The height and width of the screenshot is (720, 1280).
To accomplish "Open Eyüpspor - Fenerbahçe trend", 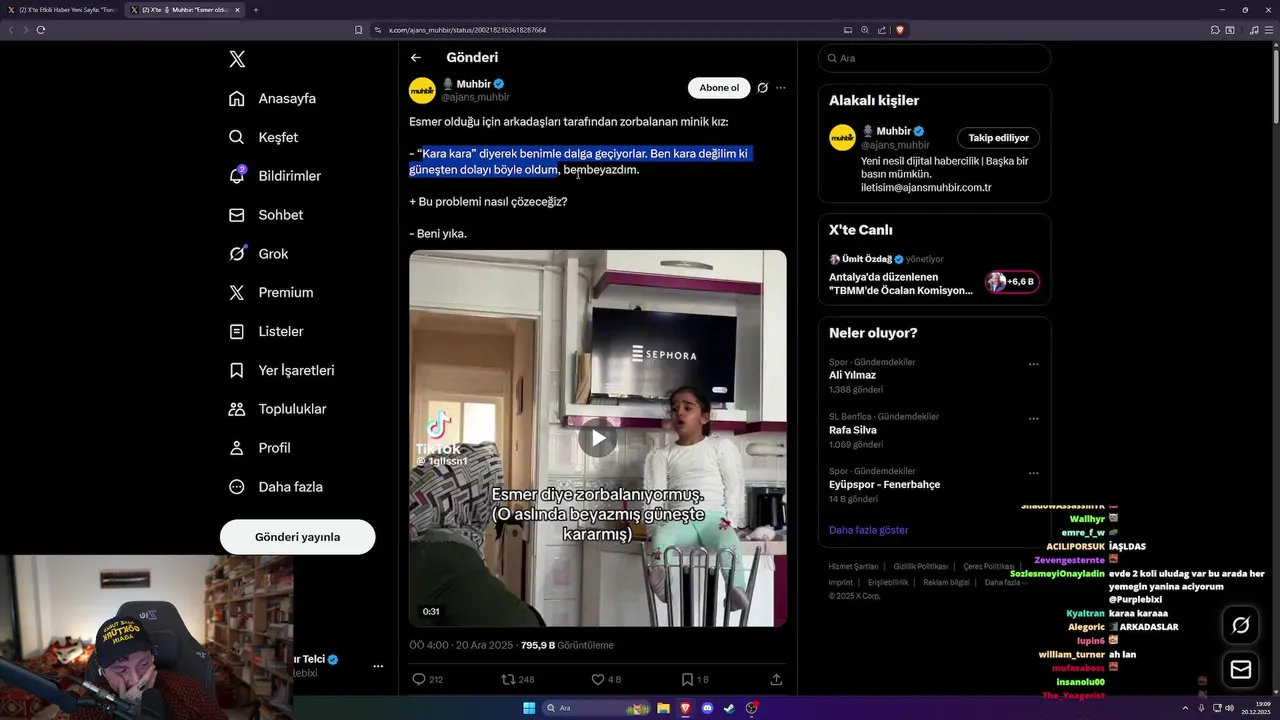I will pyautogui.click(x=884, y=484).
